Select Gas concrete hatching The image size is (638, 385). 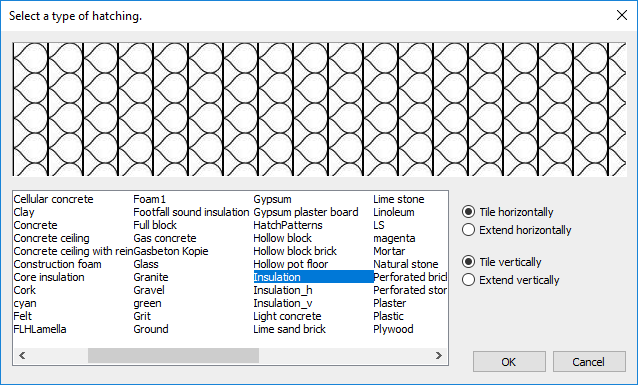click(x=165, y=238)
